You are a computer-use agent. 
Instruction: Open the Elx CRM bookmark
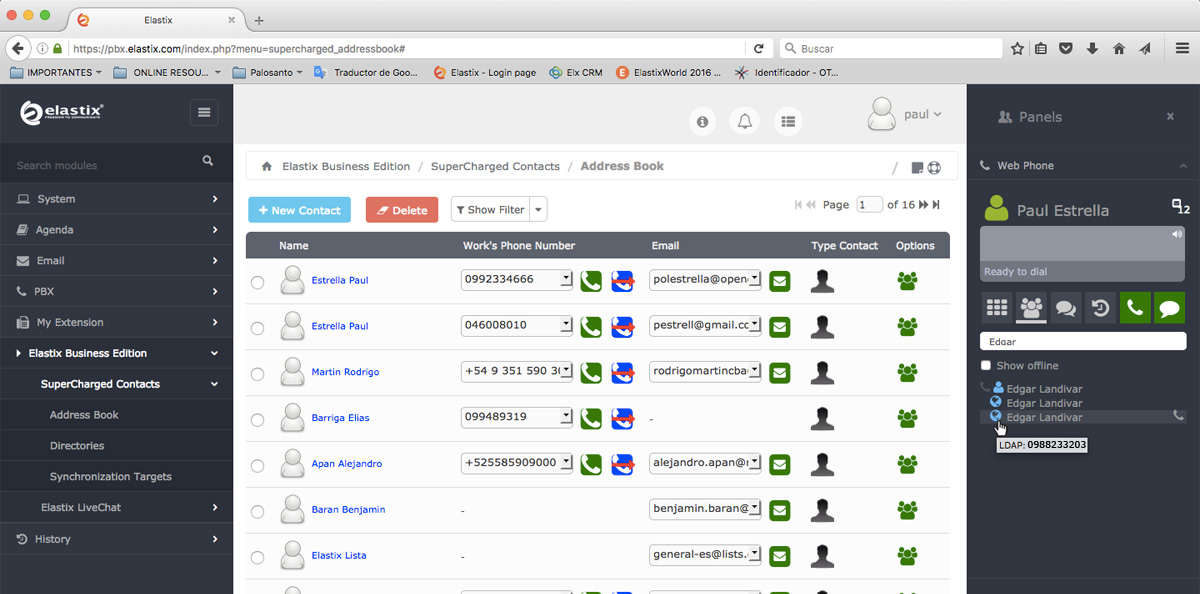click(x=577, y=72)
